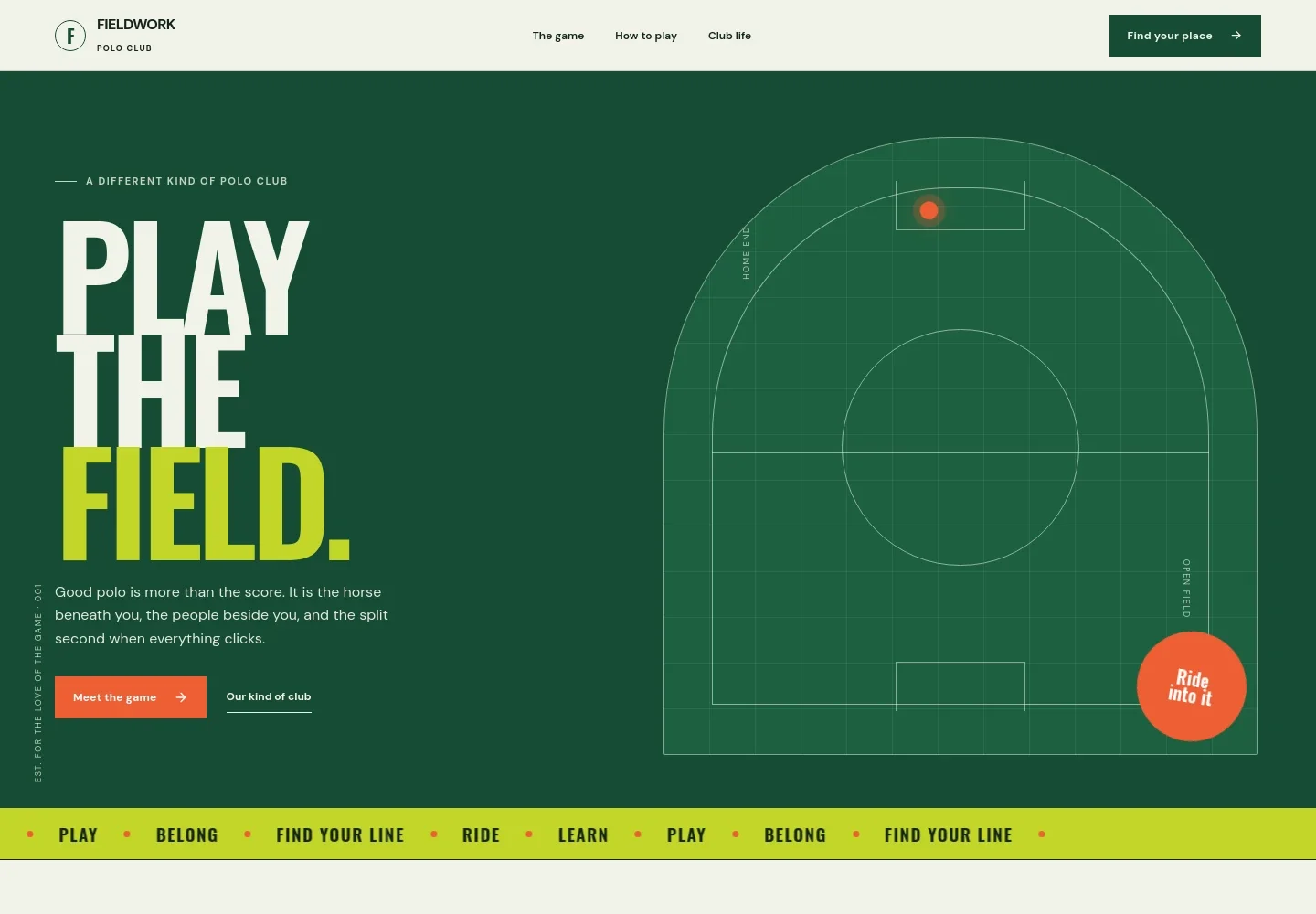1316x914 pixels.
Task: Open The game nav item
Action: 558,36
